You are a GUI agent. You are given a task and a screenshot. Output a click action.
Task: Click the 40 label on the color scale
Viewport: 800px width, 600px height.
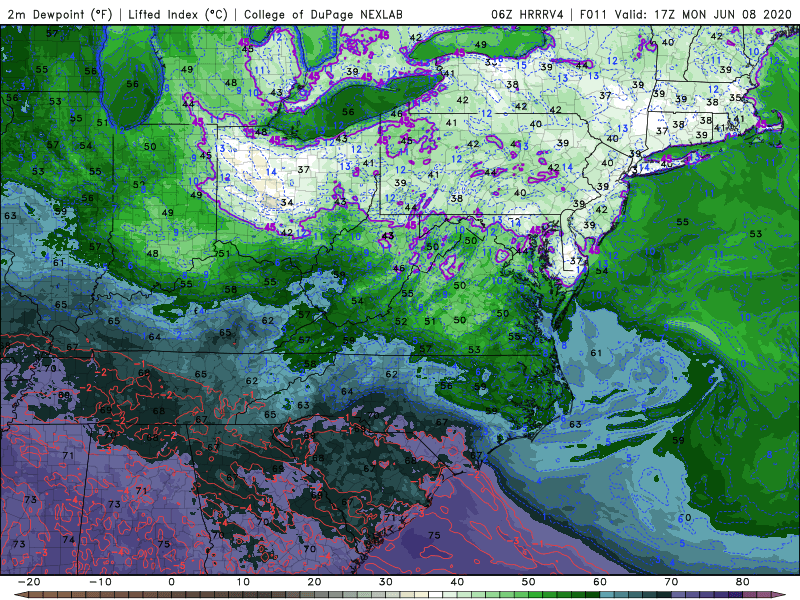457,581
